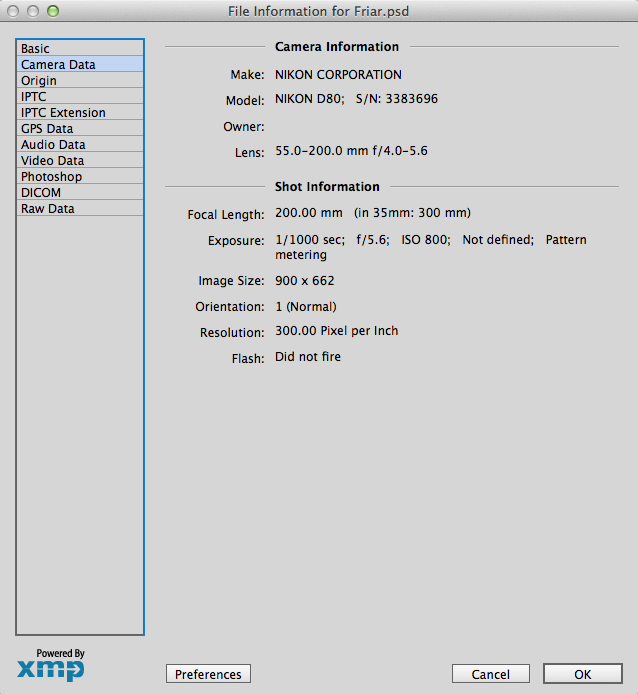Switch to the IPTC panel
638x694 pixels.
(x=80, y=96)
